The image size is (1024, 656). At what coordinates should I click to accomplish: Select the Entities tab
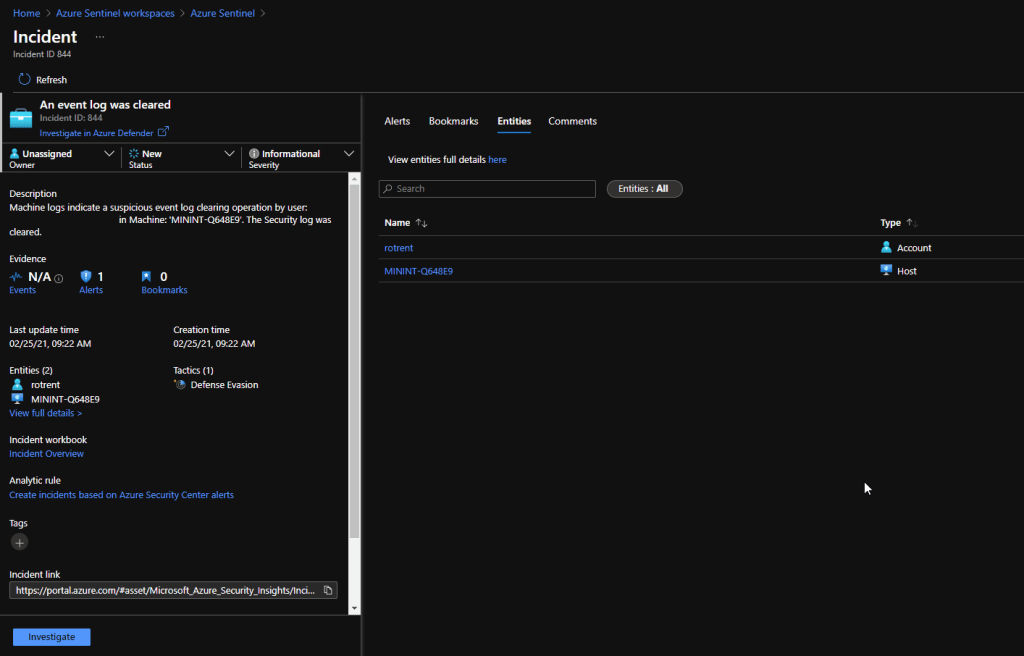click(514, 121)
